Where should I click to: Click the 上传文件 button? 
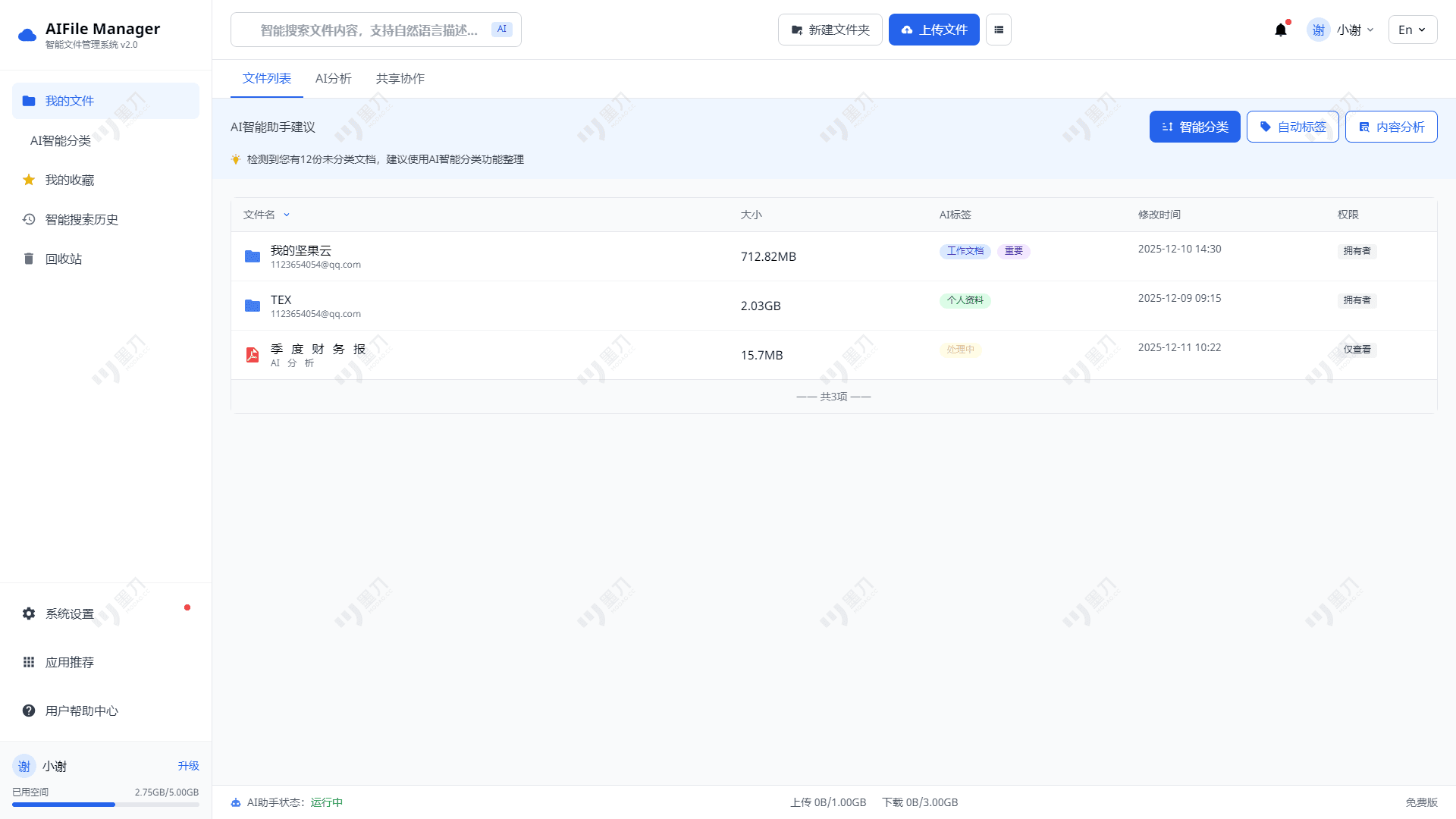(934, 30)
